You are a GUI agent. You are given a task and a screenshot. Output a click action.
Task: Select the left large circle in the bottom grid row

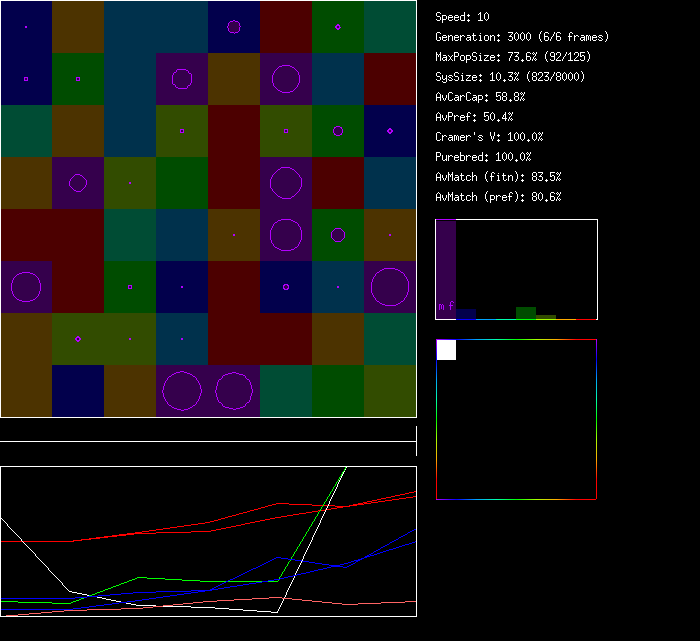pos(182,391)
